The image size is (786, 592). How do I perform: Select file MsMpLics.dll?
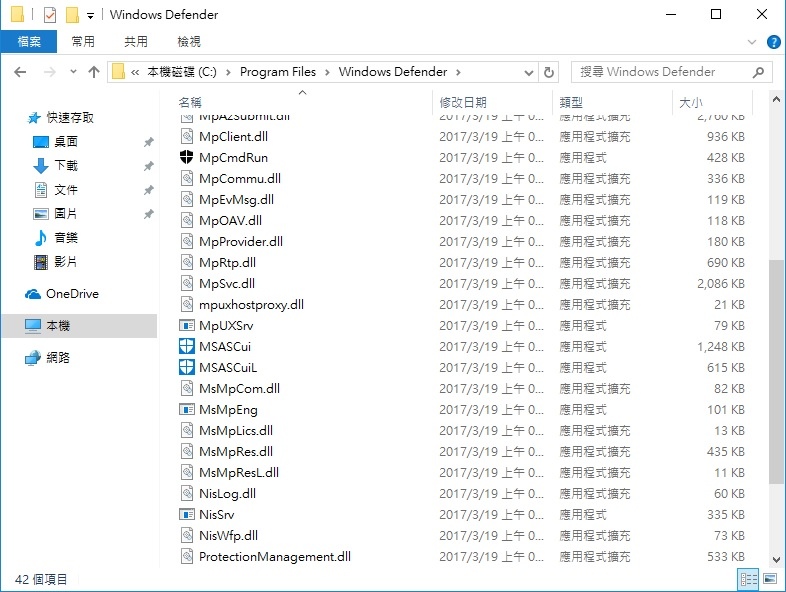(236, 431)
